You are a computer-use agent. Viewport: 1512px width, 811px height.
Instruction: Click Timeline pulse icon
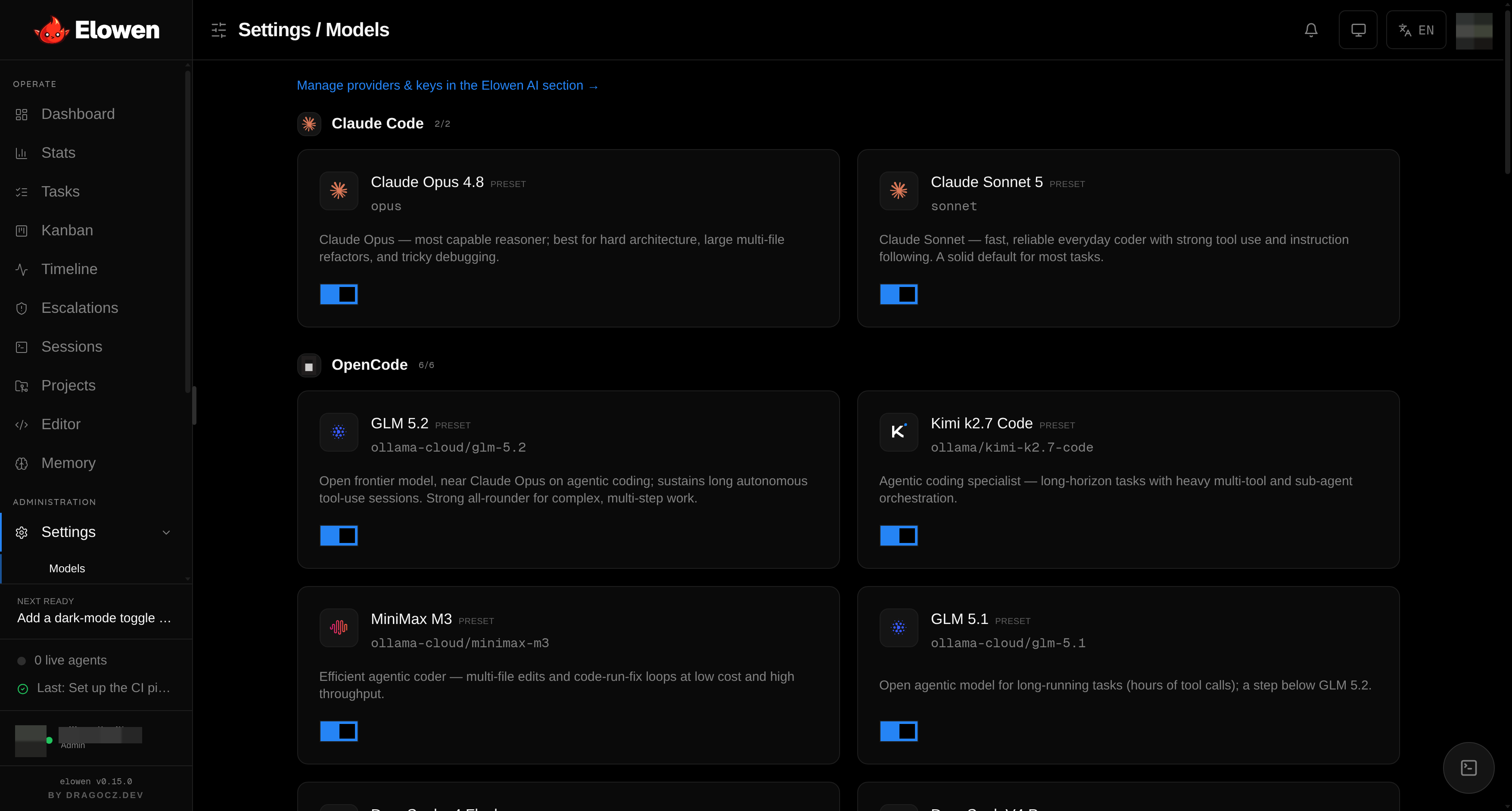point(22,270)
